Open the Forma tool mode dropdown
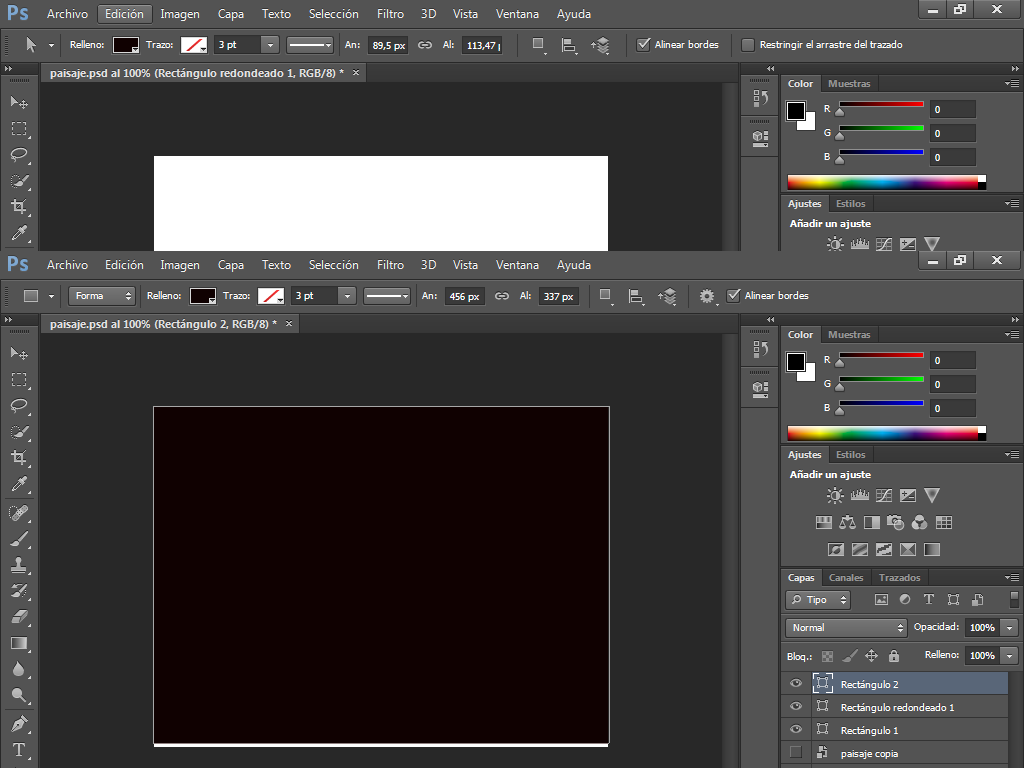This screenshot has width=1024, height=768. pos(102,296)
